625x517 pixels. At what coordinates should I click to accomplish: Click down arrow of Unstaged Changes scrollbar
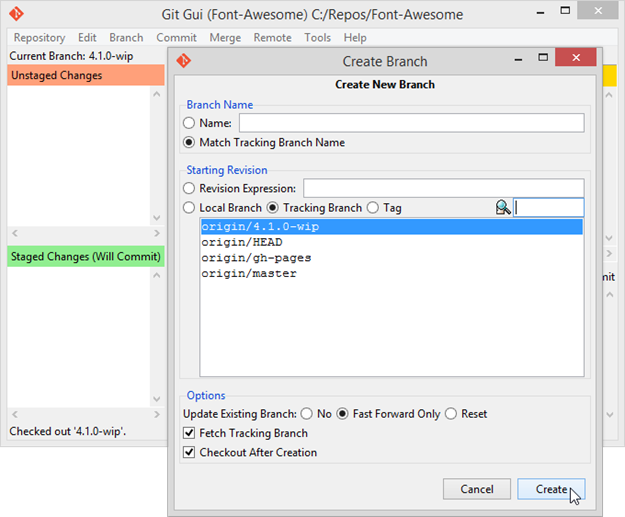coord(157,218)
